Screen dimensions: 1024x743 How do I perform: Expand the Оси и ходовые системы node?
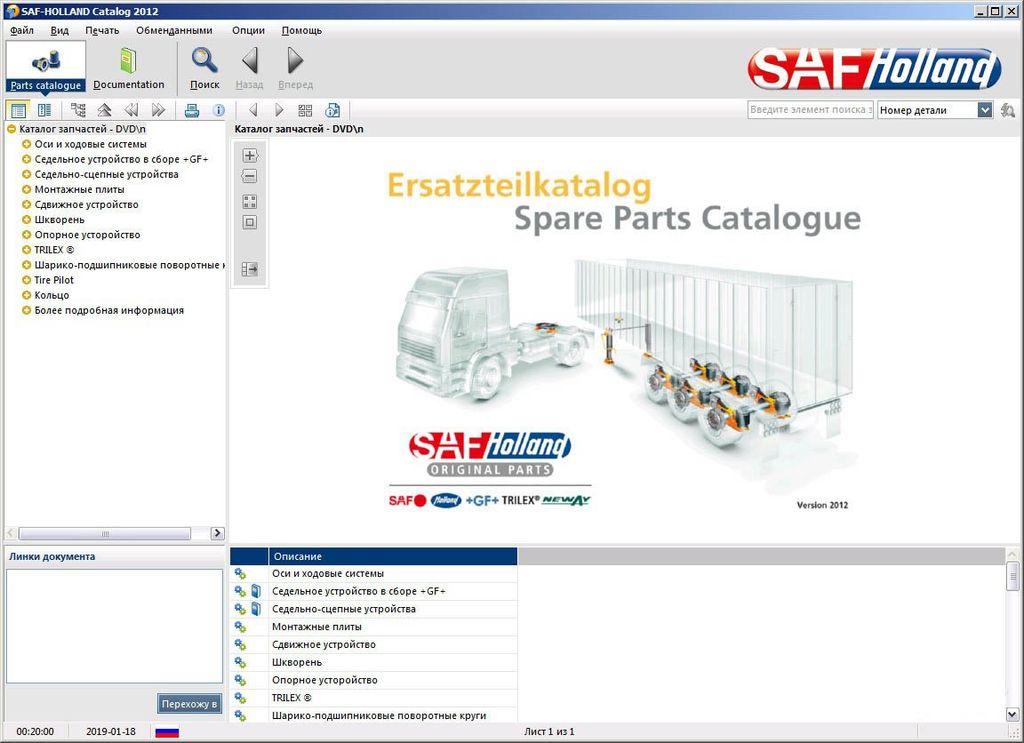[x=27, y=144]
